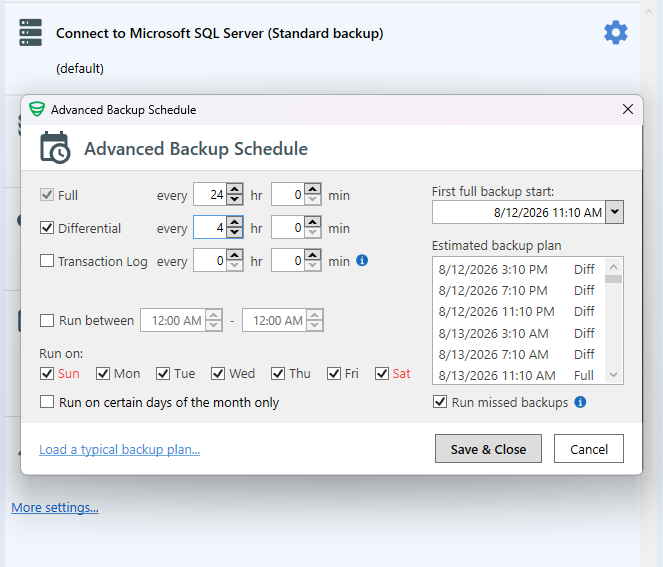Image resolution: width=663 pixels, height=567 pixels.
Task: Toggle the Full backup checkbox
Action: 47,195
